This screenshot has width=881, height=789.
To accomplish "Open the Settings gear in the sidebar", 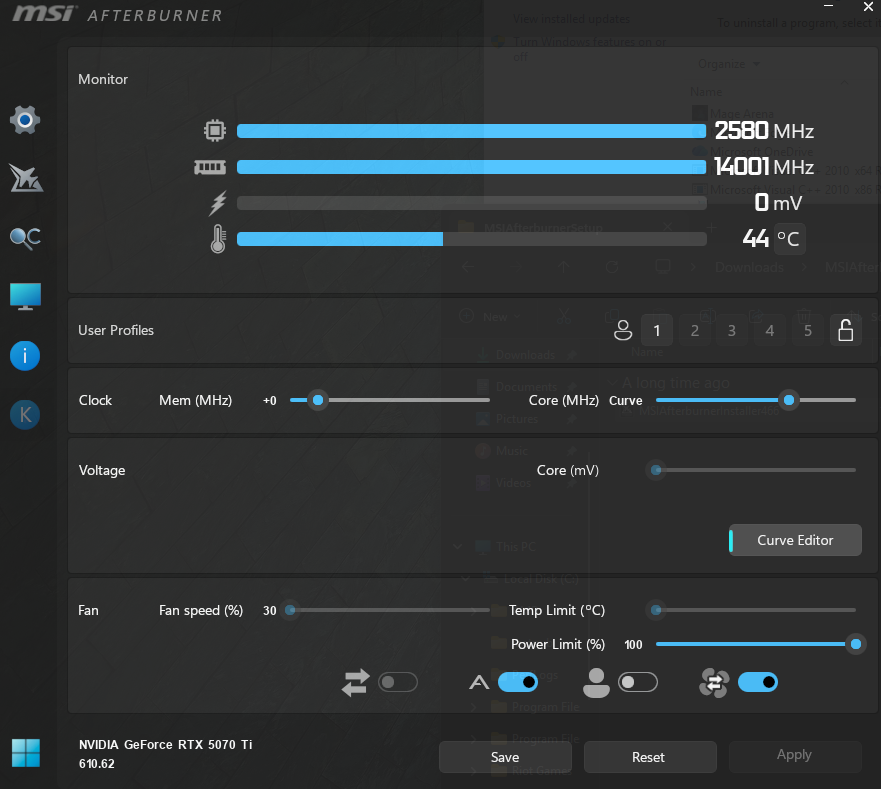I will click(25, 120).
